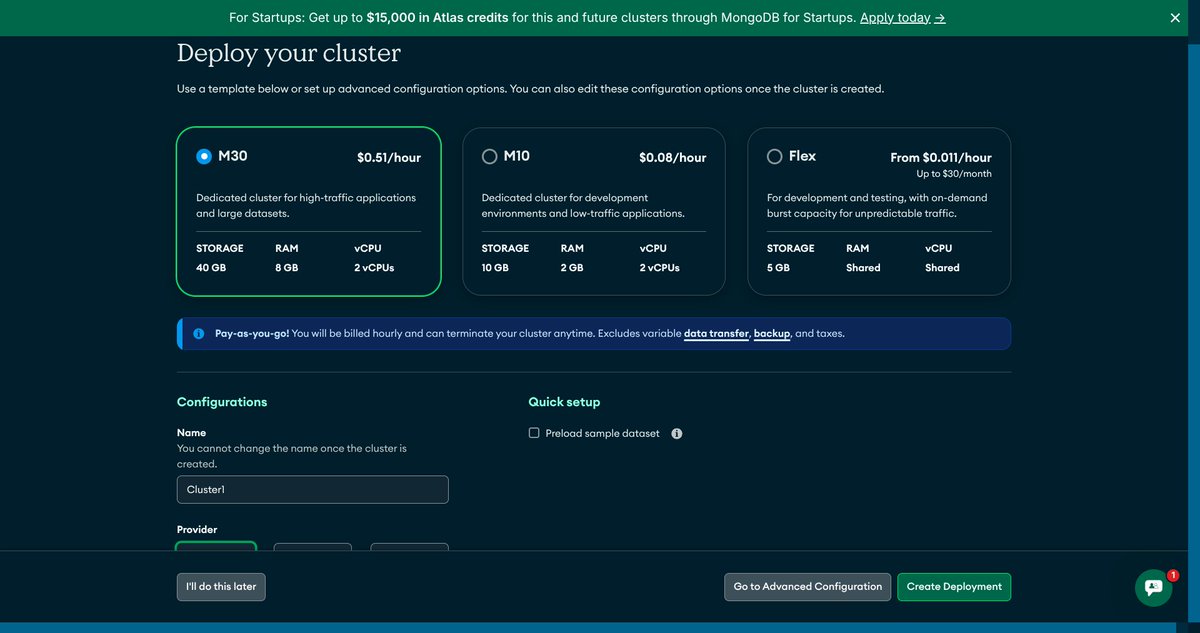Click the From $0.011/hour Flex price

coord(941,157)
